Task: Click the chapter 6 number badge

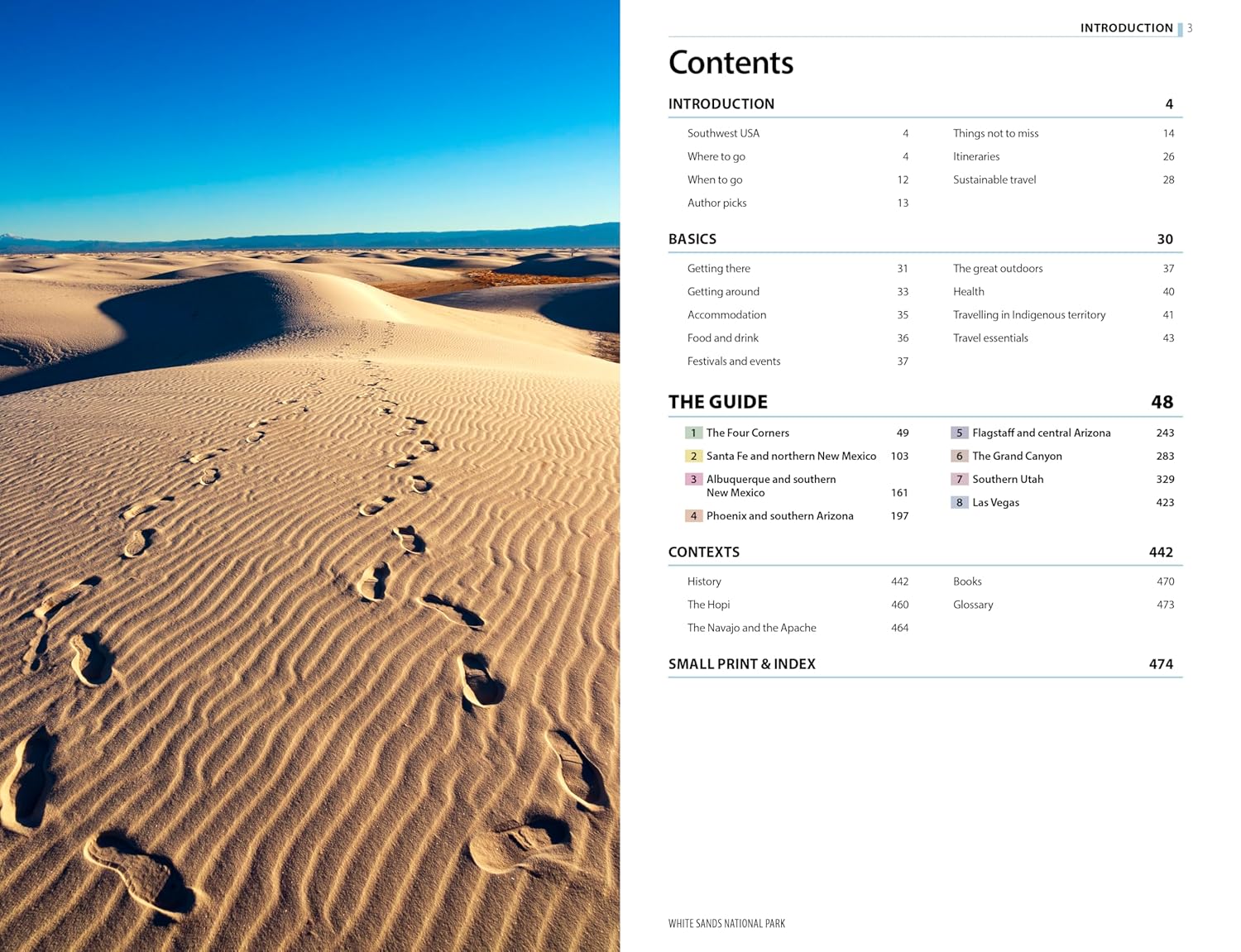Action: 959,456
